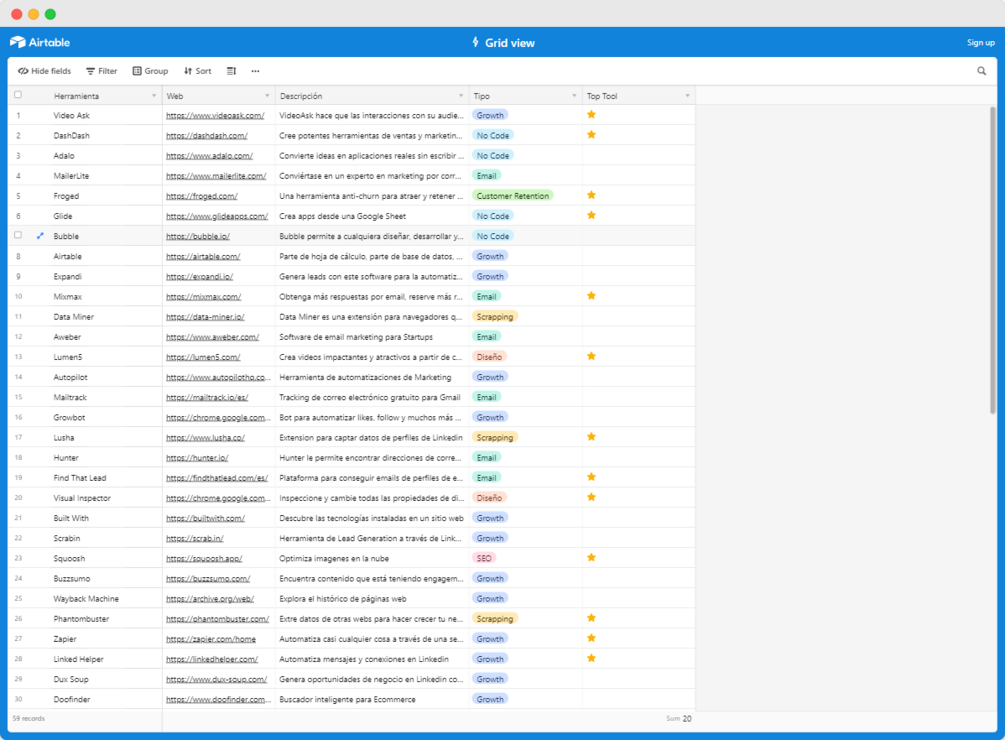Image resolution: width=1005 pixels, height=740 pixels.
Task: Expand the Bubble record with the arrow icon
Action: 40,236
